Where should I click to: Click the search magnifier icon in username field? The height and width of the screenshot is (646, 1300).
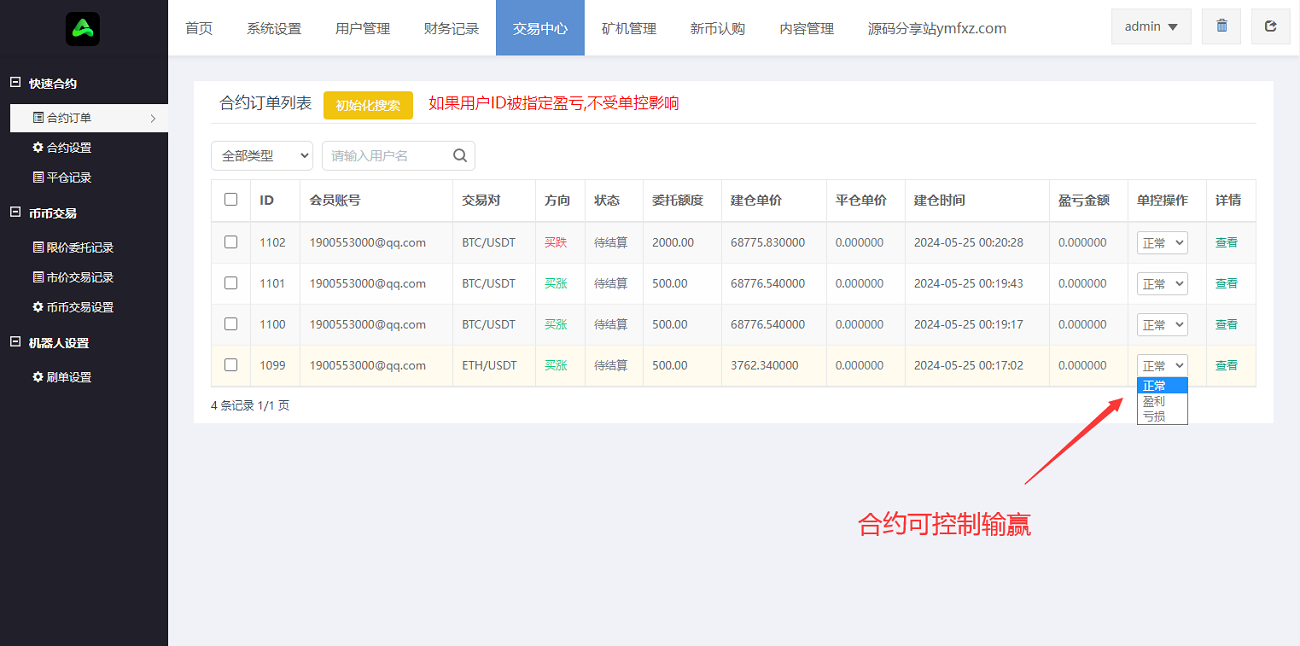click(460, 156)
